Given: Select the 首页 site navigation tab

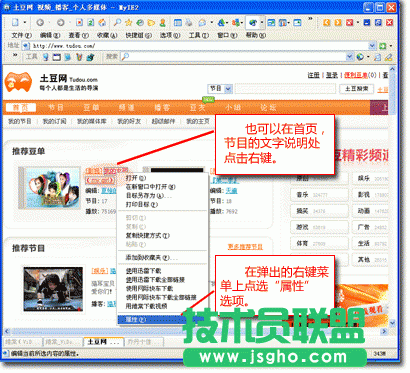Looking at the screenshot, I should pos(21,107).
